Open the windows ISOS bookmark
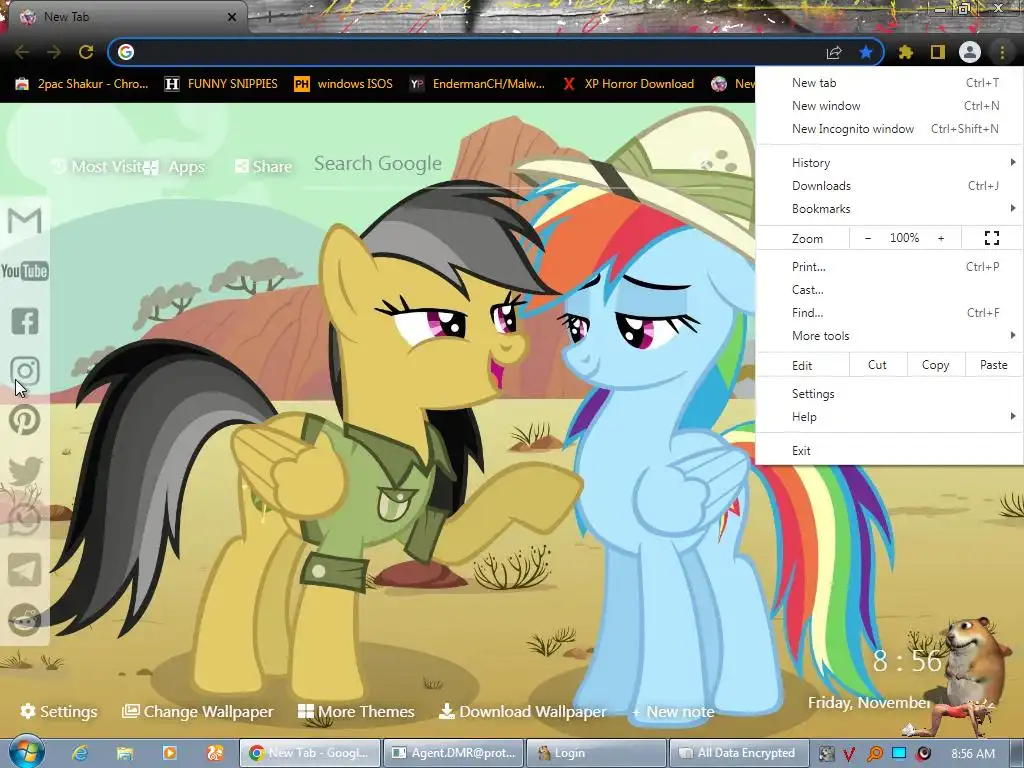 coord(344,84)
